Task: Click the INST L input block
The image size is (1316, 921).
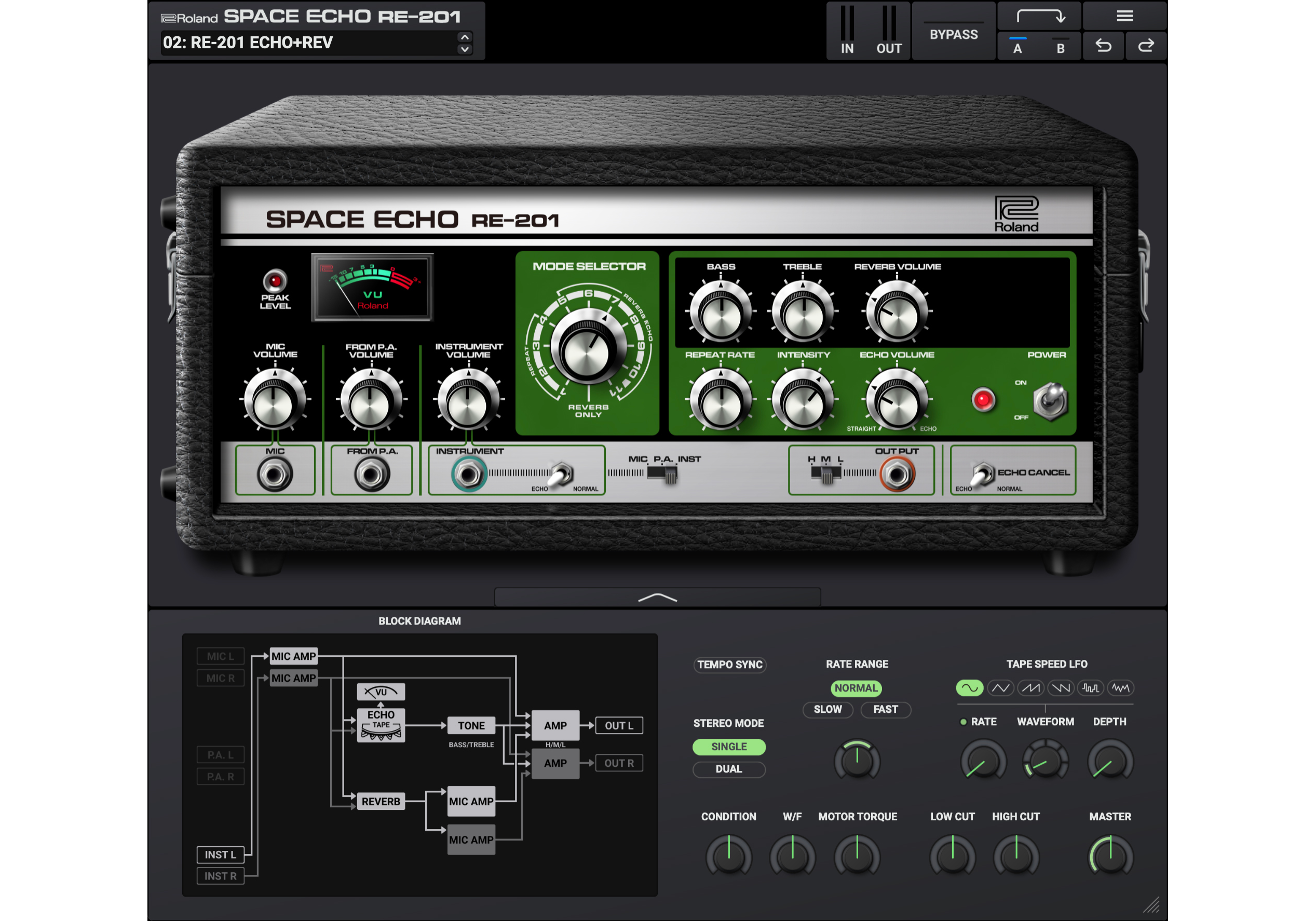Action: click(221, 855)
